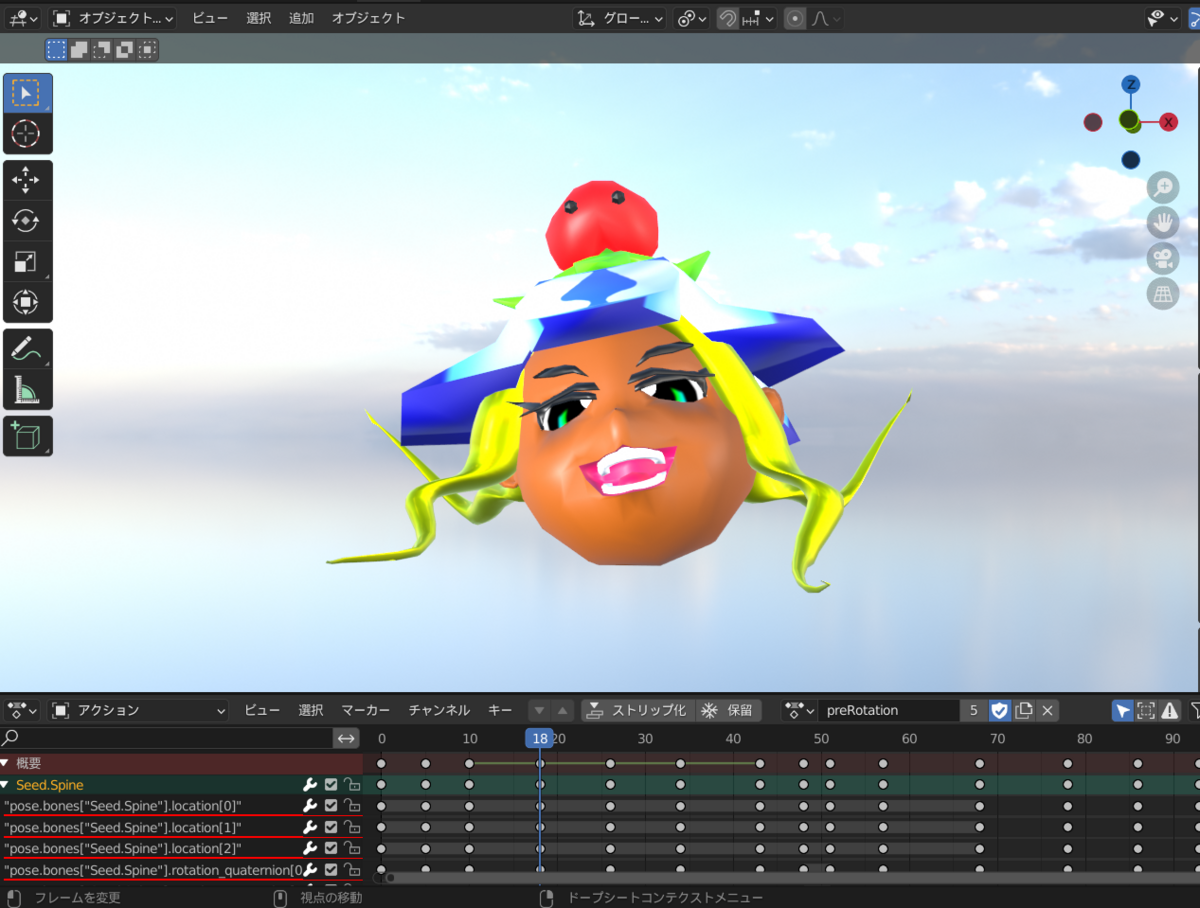Click the modifier wrench icon on Seed.Spine channel
The image size is (1200, 908).
[310, 785]
